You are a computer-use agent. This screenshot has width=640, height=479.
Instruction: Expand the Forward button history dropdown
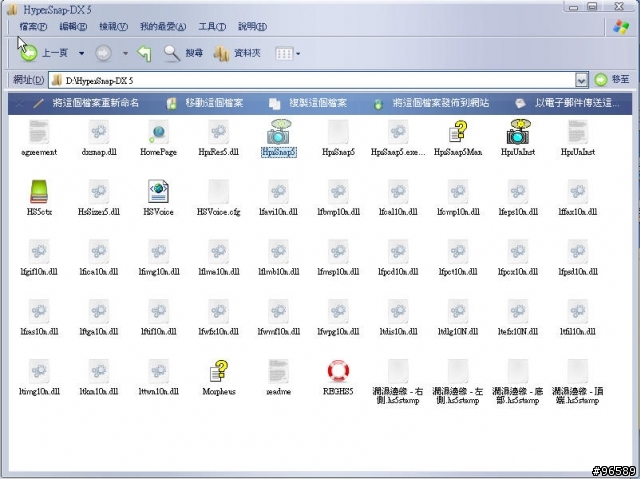(125, 53)
